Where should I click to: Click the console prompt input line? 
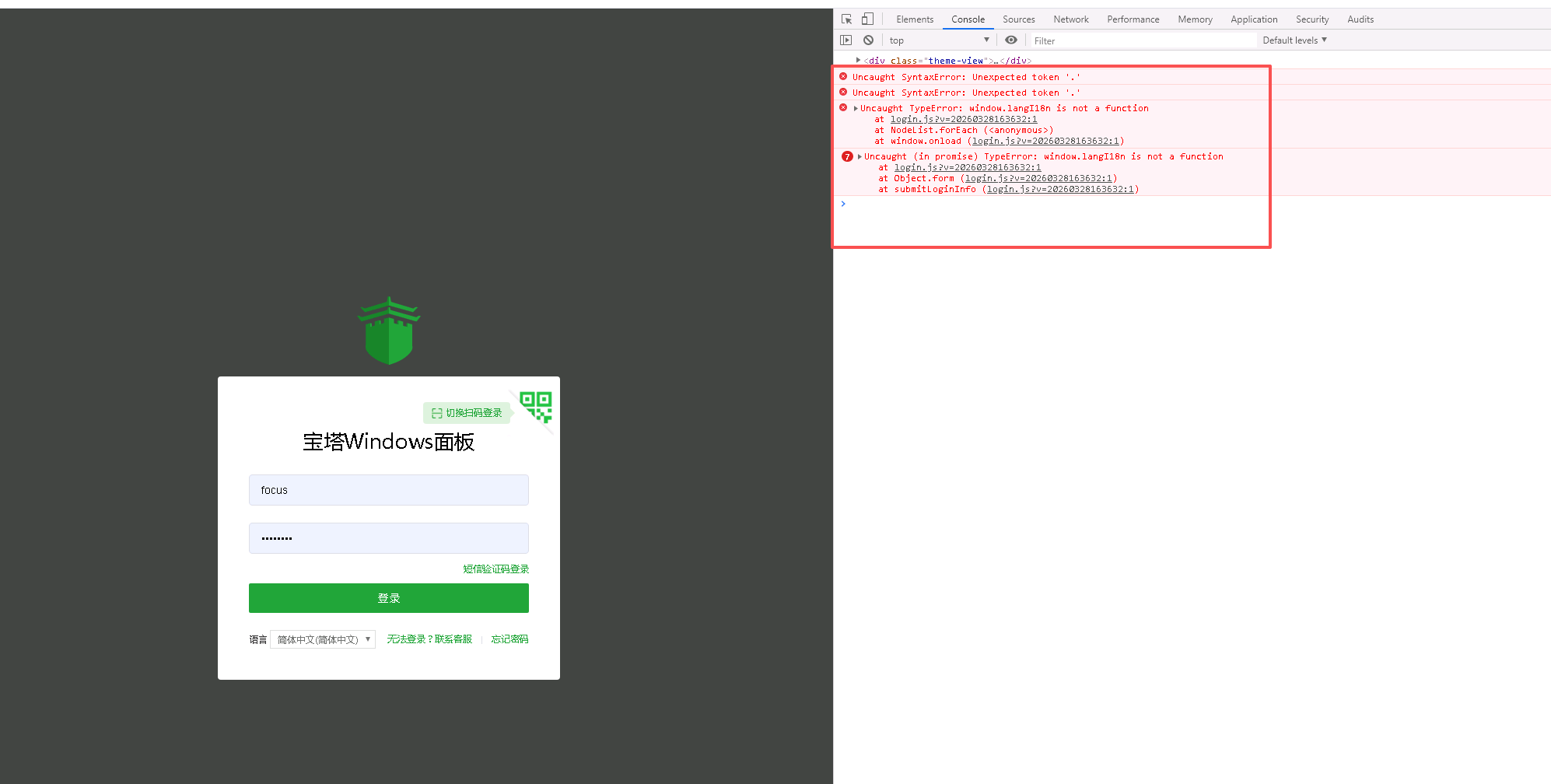pos(1198,204)
